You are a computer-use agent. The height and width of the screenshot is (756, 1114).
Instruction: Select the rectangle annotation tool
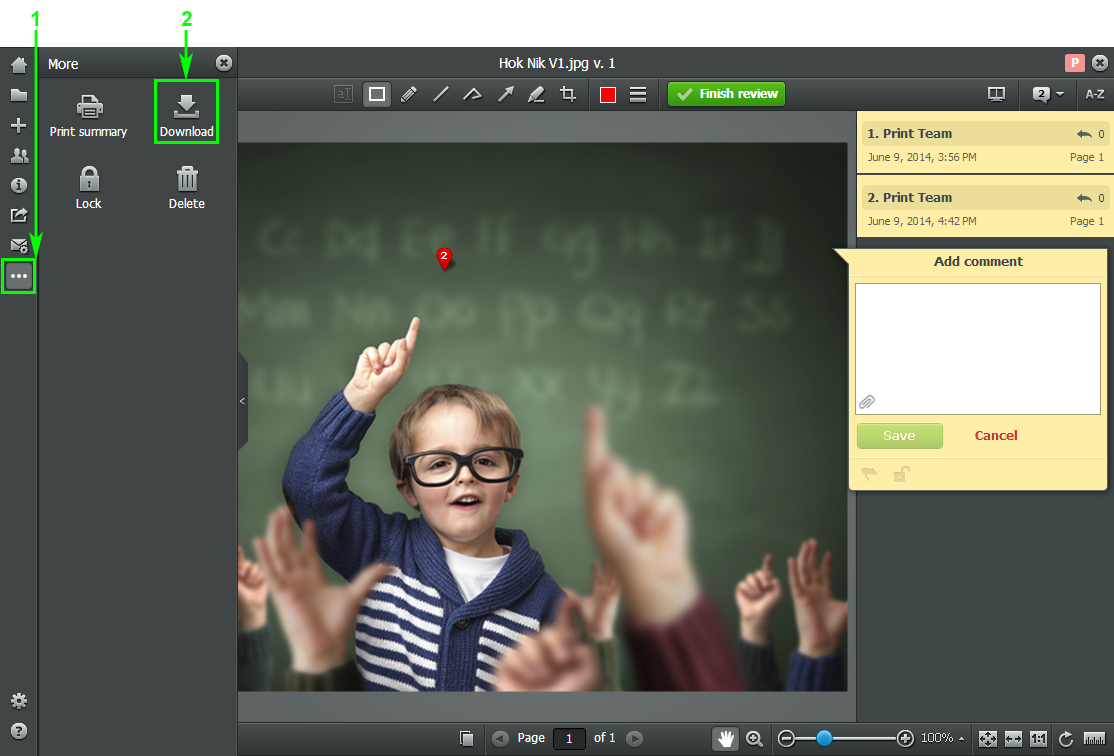click(377, 94)
